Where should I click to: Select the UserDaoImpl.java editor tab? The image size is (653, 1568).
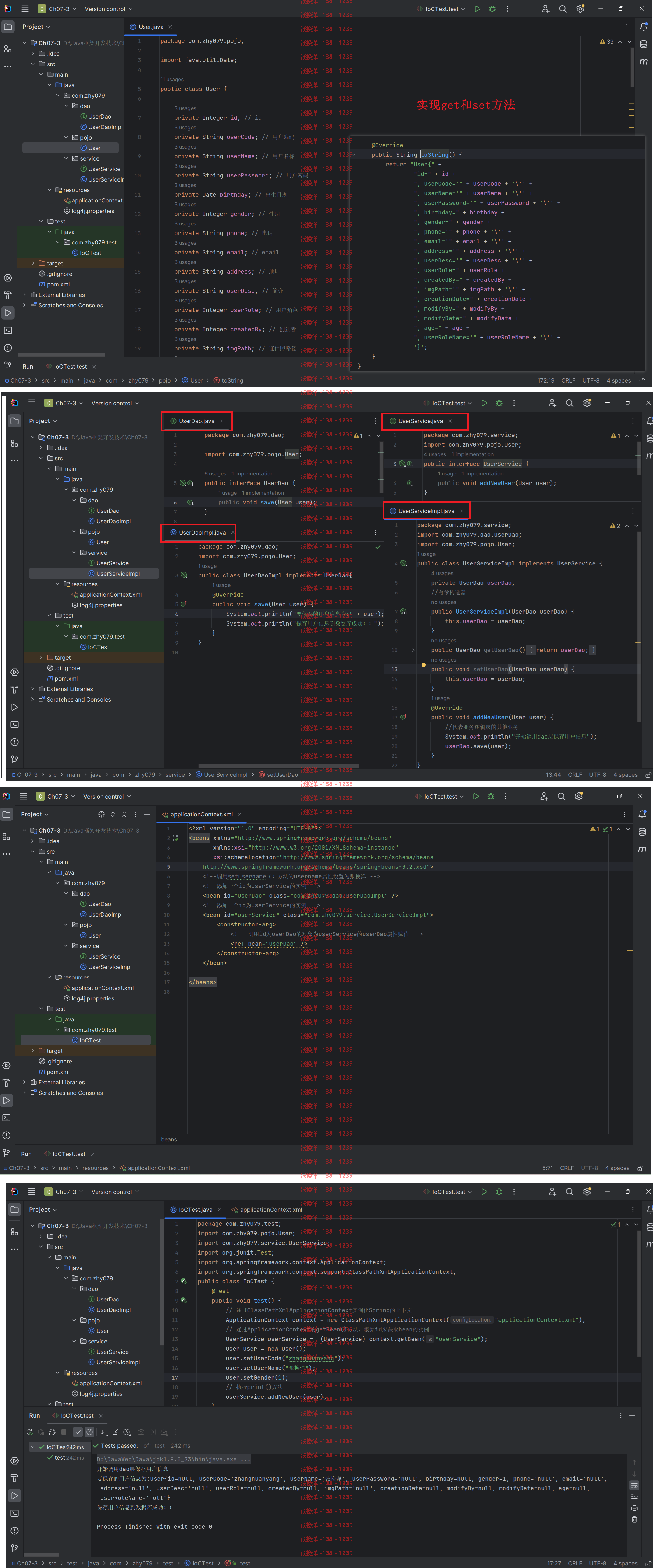tap(202, 533)
